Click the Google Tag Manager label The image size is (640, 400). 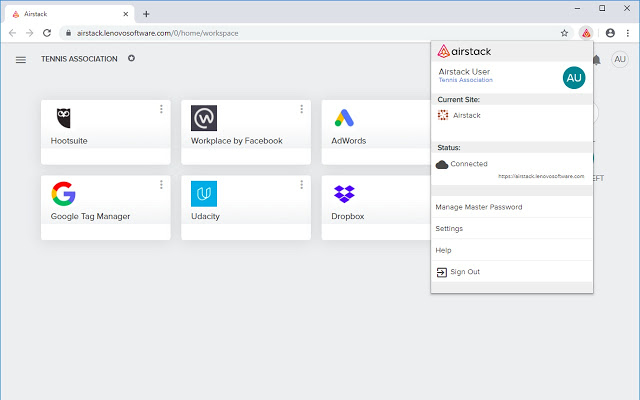click(x=90, y=216)
